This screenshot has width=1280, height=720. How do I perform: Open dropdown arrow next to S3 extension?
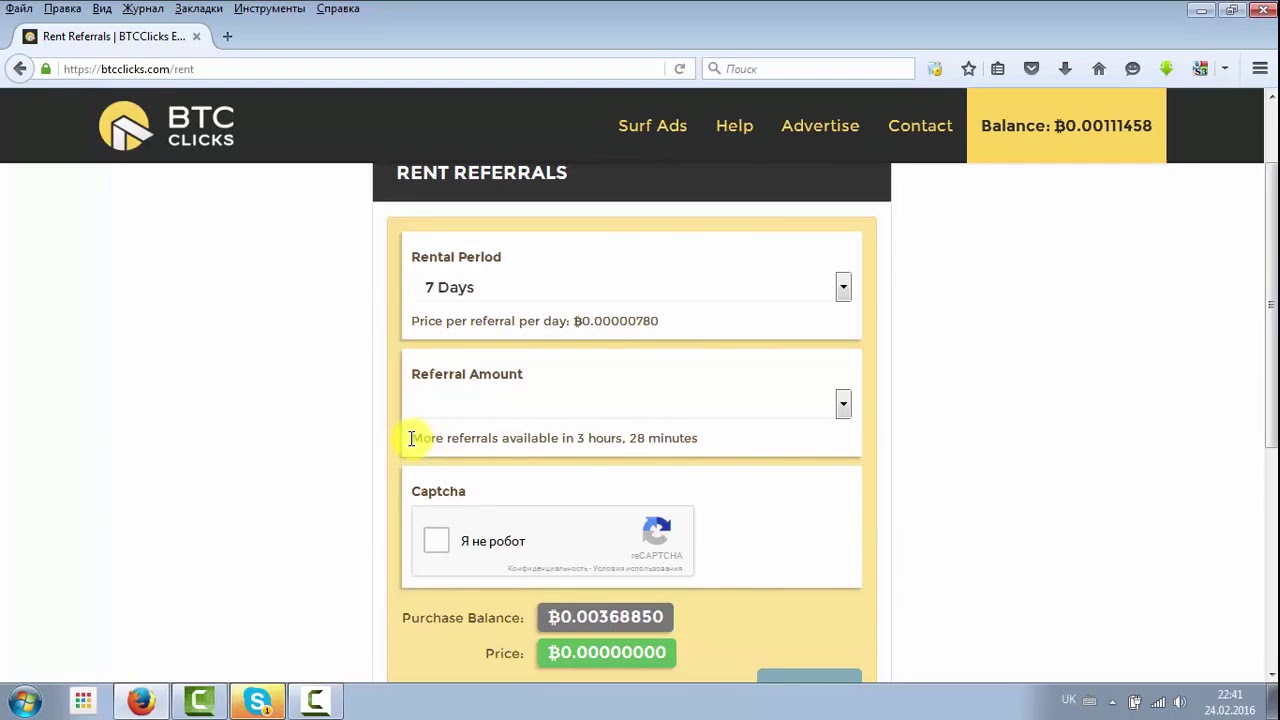(1224, 68)
